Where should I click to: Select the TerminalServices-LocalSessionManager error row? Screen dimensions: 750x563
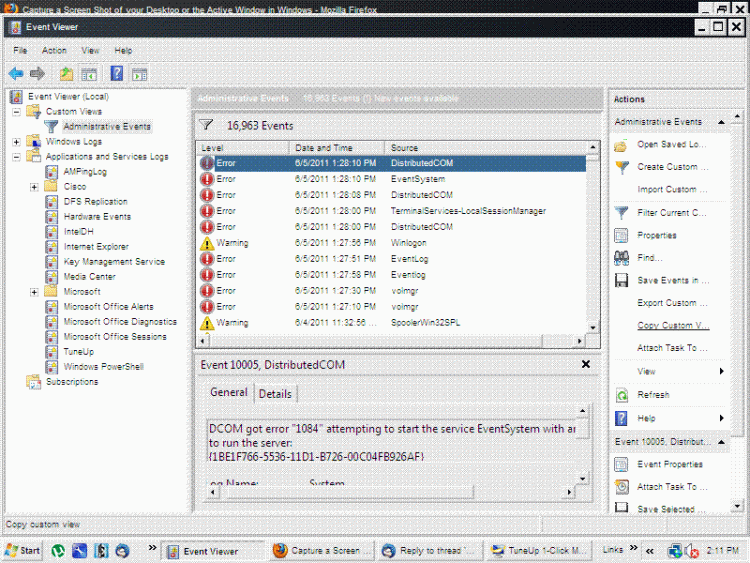click(392, 211)
